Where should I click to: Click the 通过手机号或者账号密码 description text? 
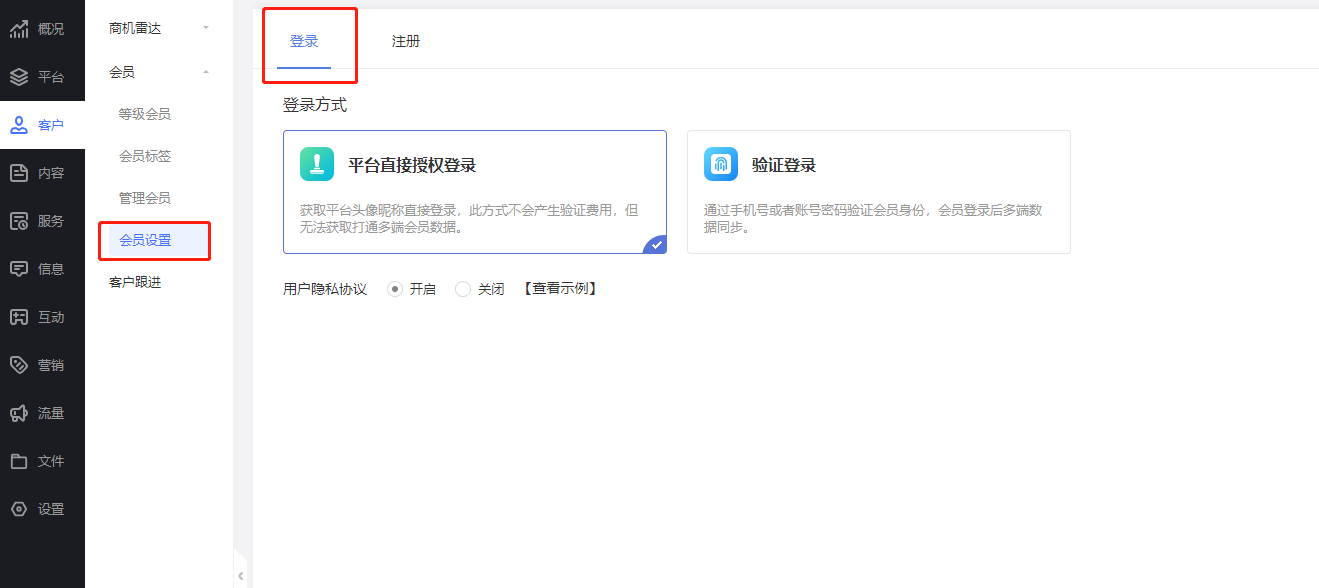(x=873, y=218)
